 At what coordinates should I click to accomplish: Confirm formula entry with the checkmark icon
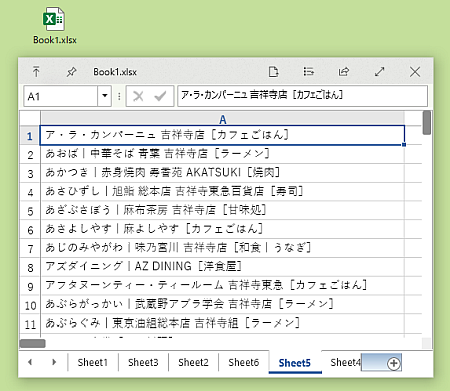(160, 96)
